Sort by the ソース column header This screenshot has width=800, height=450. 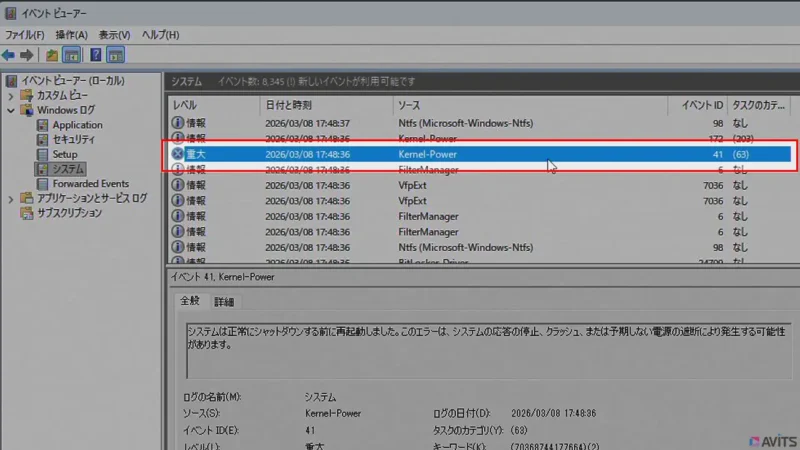[x=531, y=105]
